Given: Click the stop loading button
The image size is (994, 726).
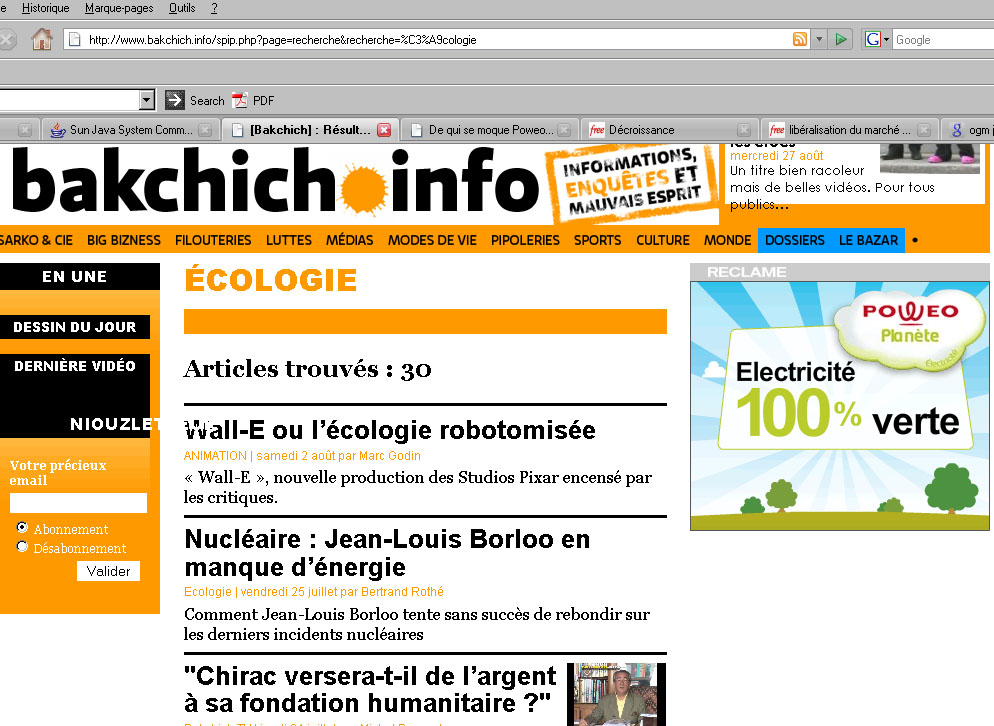Looking at the screenshot, I should [6, 40].
